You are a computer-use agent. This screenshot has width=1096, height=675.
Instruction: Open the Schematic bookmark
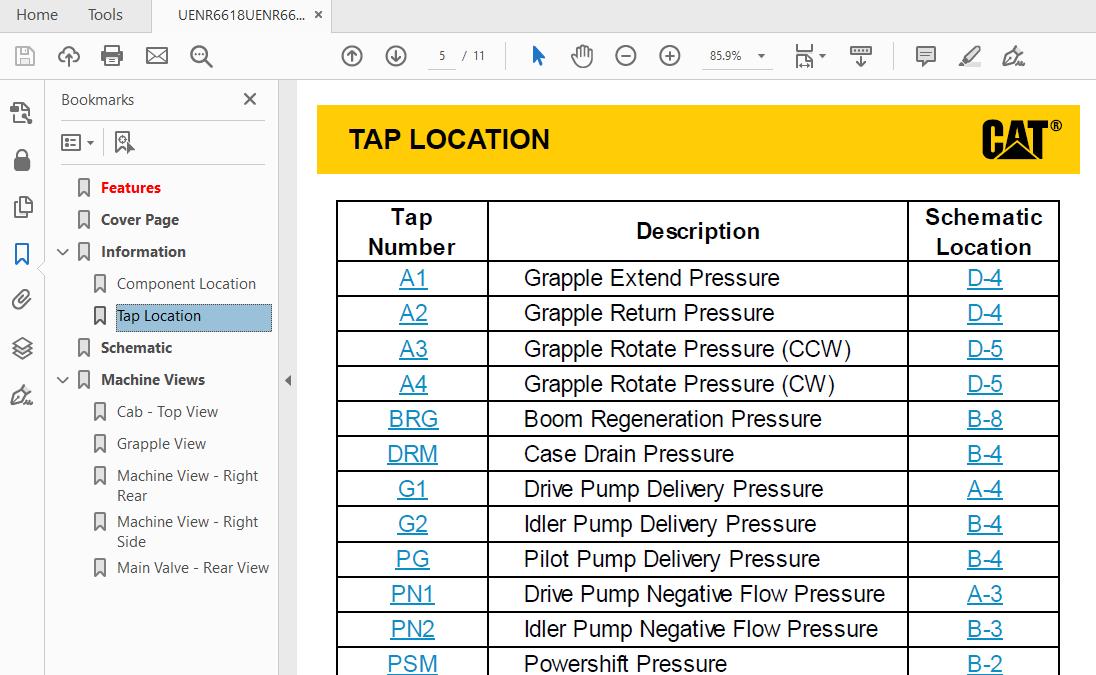(x=136, y=348)
